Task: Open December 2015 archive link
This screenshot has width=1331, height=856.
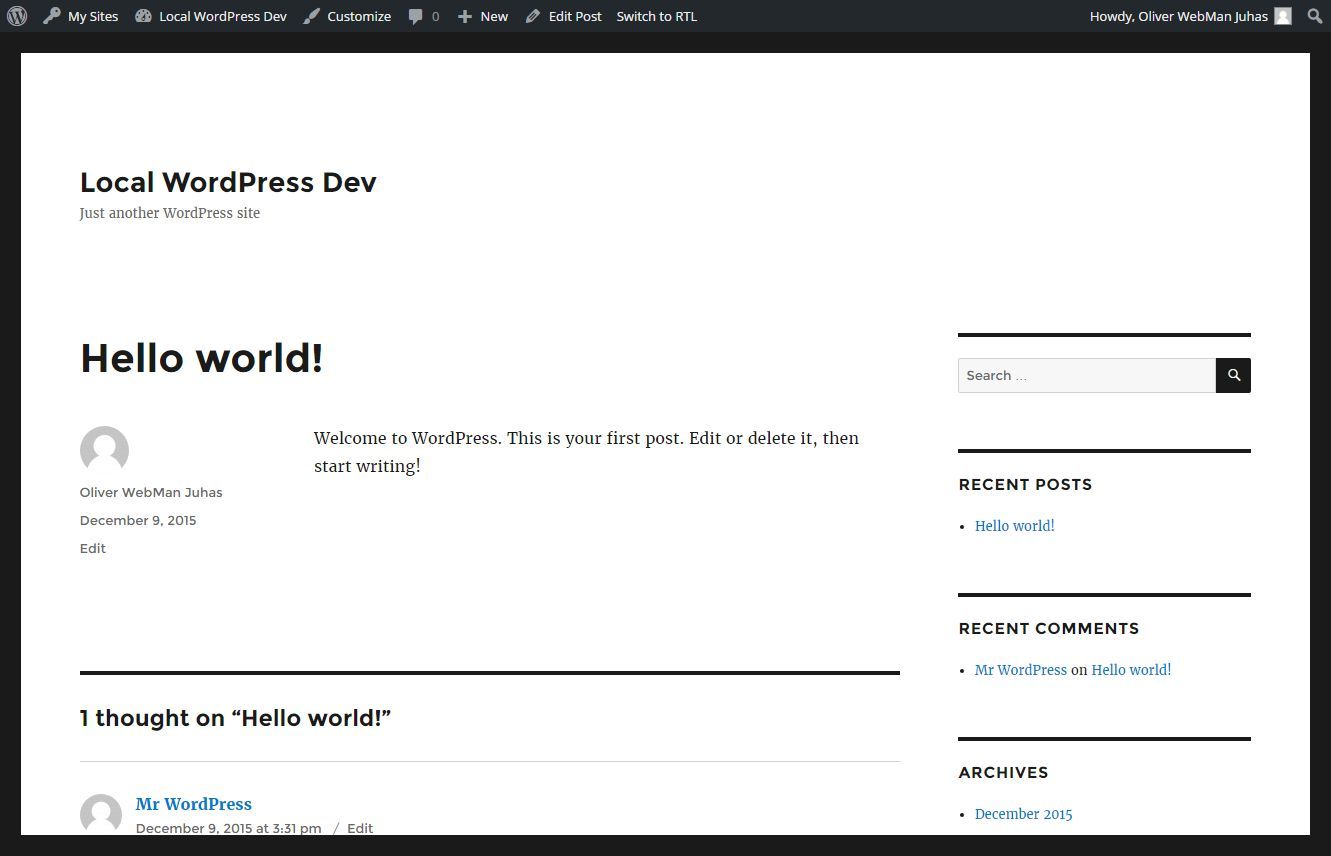Action: (x=1024, y=814)
